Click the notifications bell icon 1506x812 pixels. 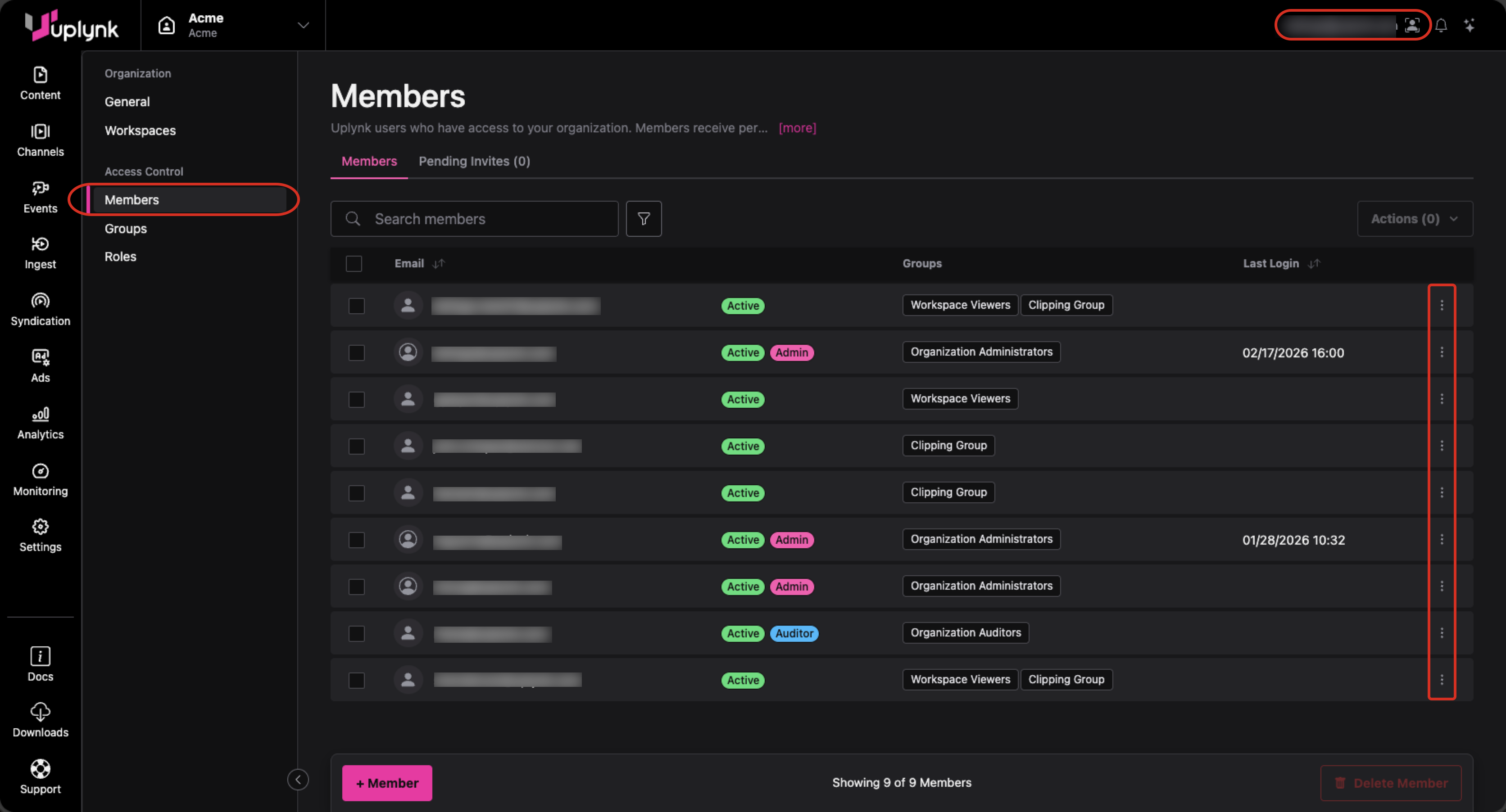[1441, 25]
